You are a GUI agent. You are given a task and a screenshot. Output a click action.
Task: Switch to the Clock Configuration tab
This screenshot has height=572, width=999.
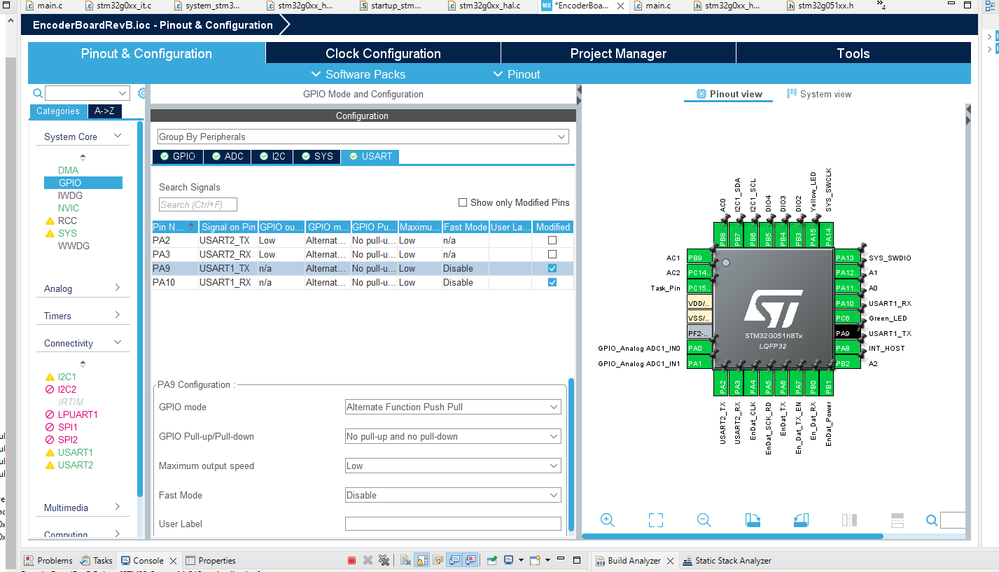point(383,54)
